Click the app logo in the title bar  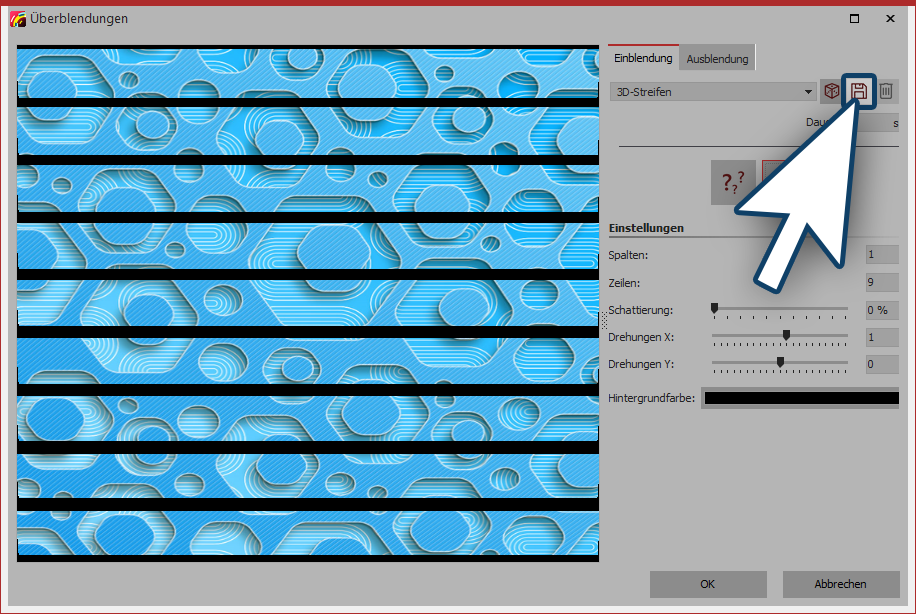[x=16, y=18]
